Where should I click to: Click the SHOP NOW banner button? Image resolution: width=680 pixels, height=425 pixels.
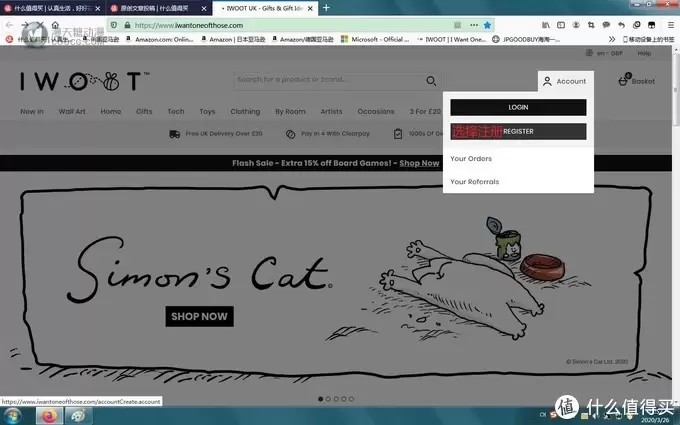click(x=199, y=316)
